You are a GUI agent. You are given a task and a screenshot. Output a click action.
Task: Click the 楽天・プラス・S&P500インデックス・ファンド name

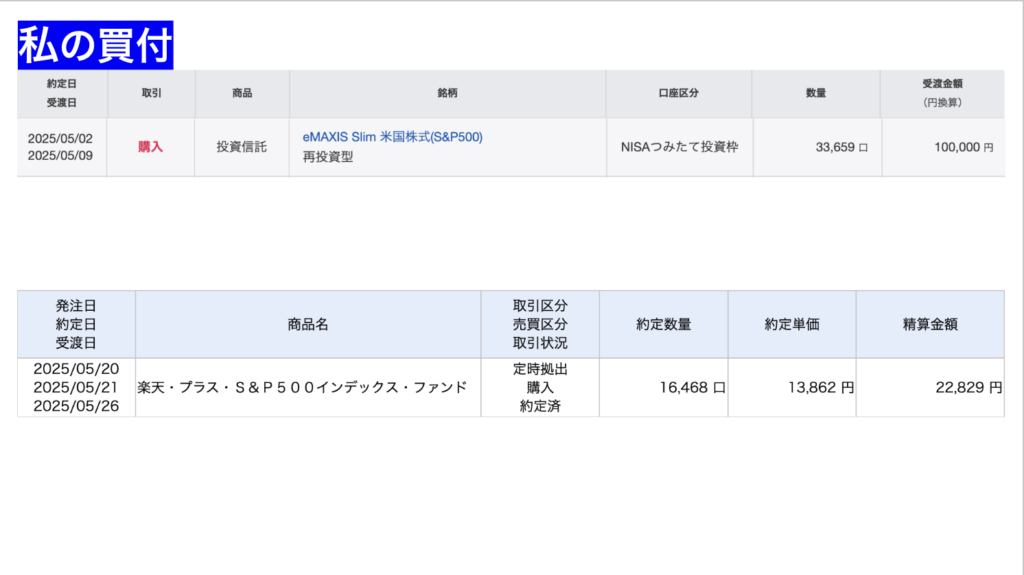point(302,387)
